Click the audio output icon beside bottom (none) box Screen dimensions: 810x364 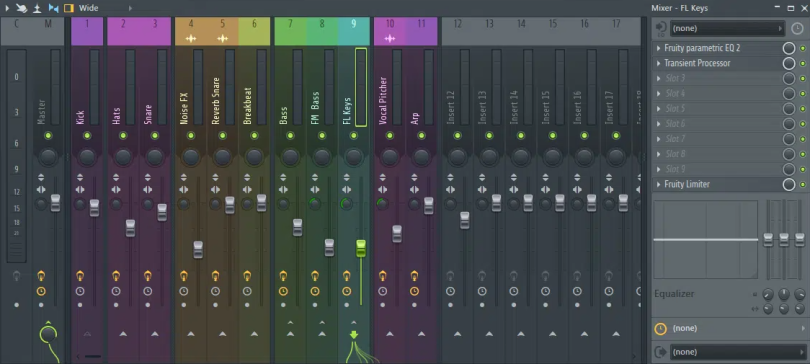pos(660,352)
